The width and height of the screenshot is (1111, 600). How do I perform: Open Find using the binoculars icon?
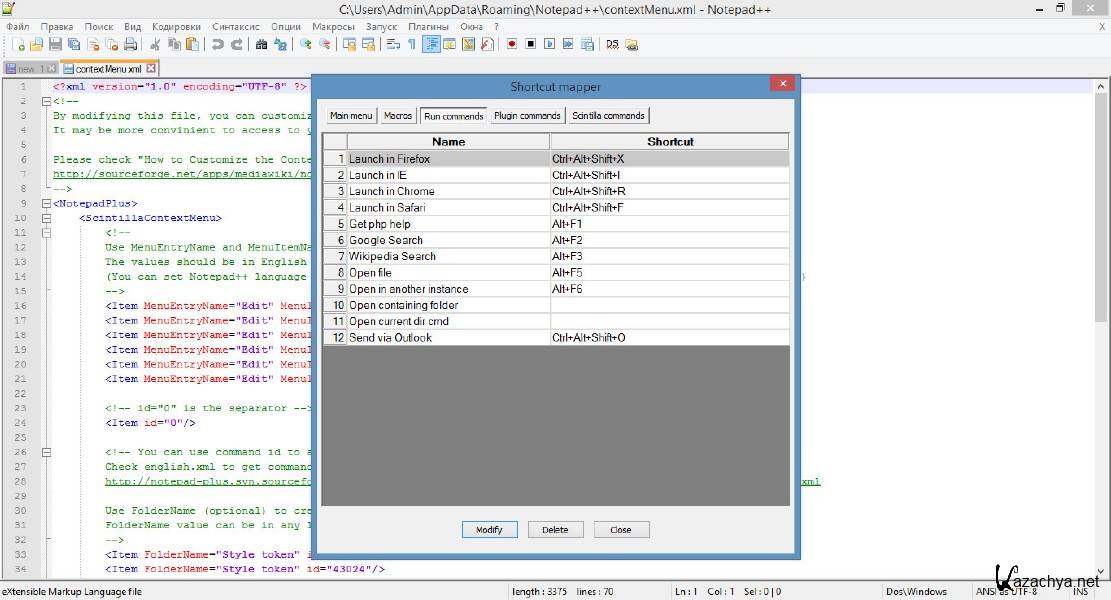(x=262, y=44)
